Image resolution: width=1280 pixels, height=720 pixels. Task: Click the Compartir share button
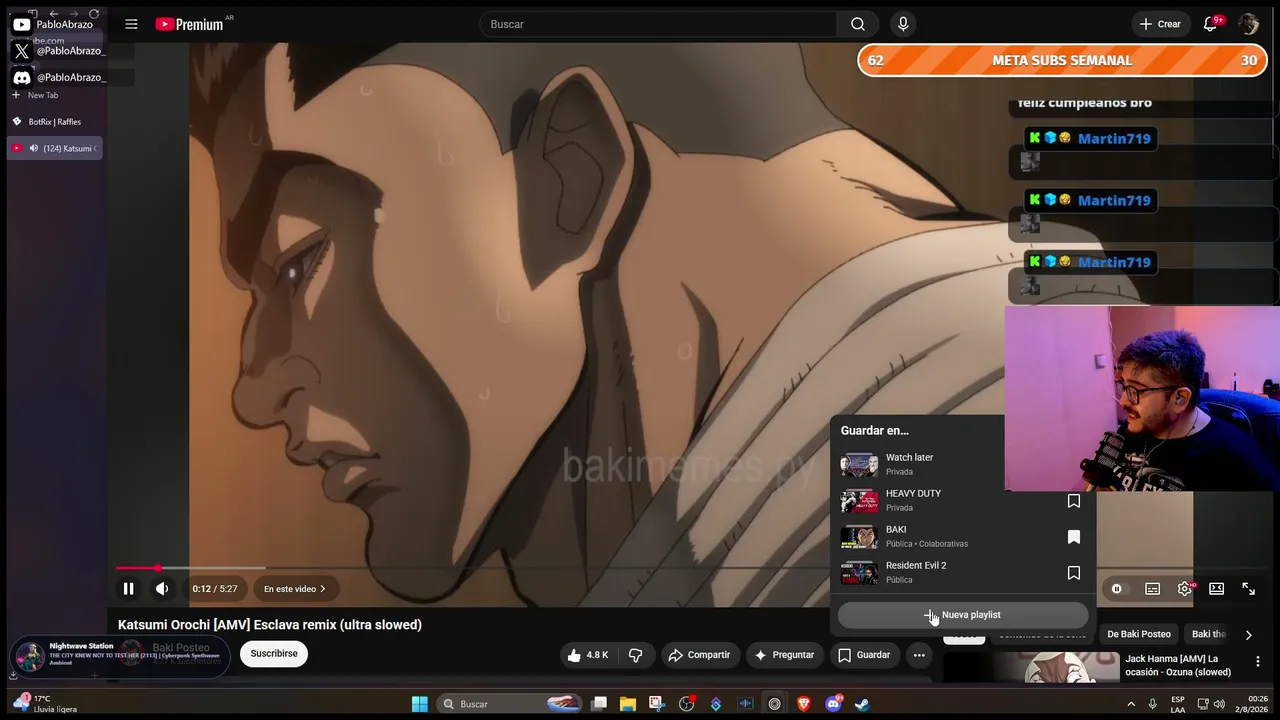(x=699, y=655)
